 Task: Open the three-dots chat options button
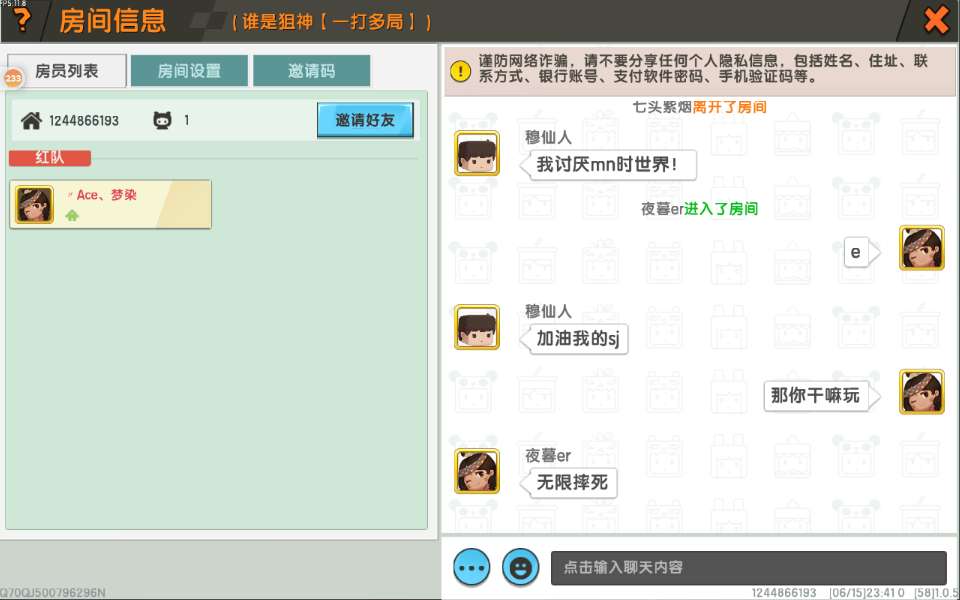pos(472,567)
